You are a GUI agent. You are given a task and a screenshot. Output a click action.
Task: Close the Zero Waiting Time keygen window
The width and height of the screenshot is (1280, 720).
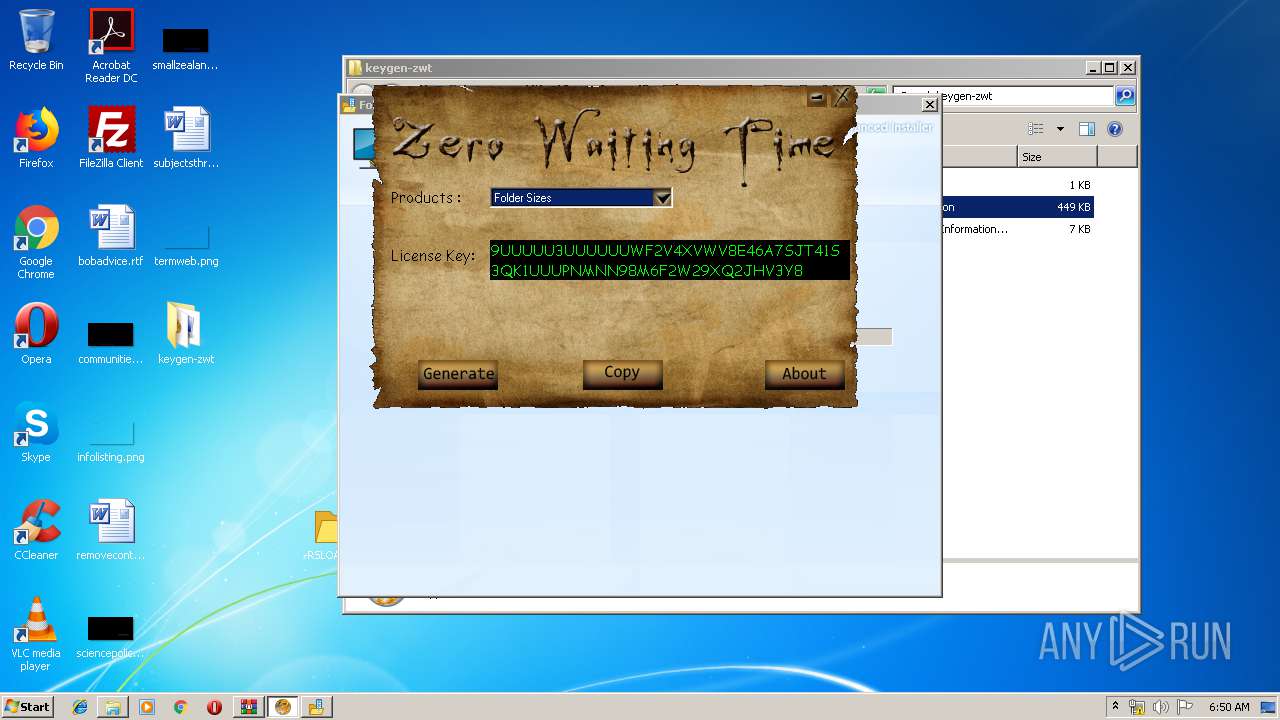tap(842, 97)
